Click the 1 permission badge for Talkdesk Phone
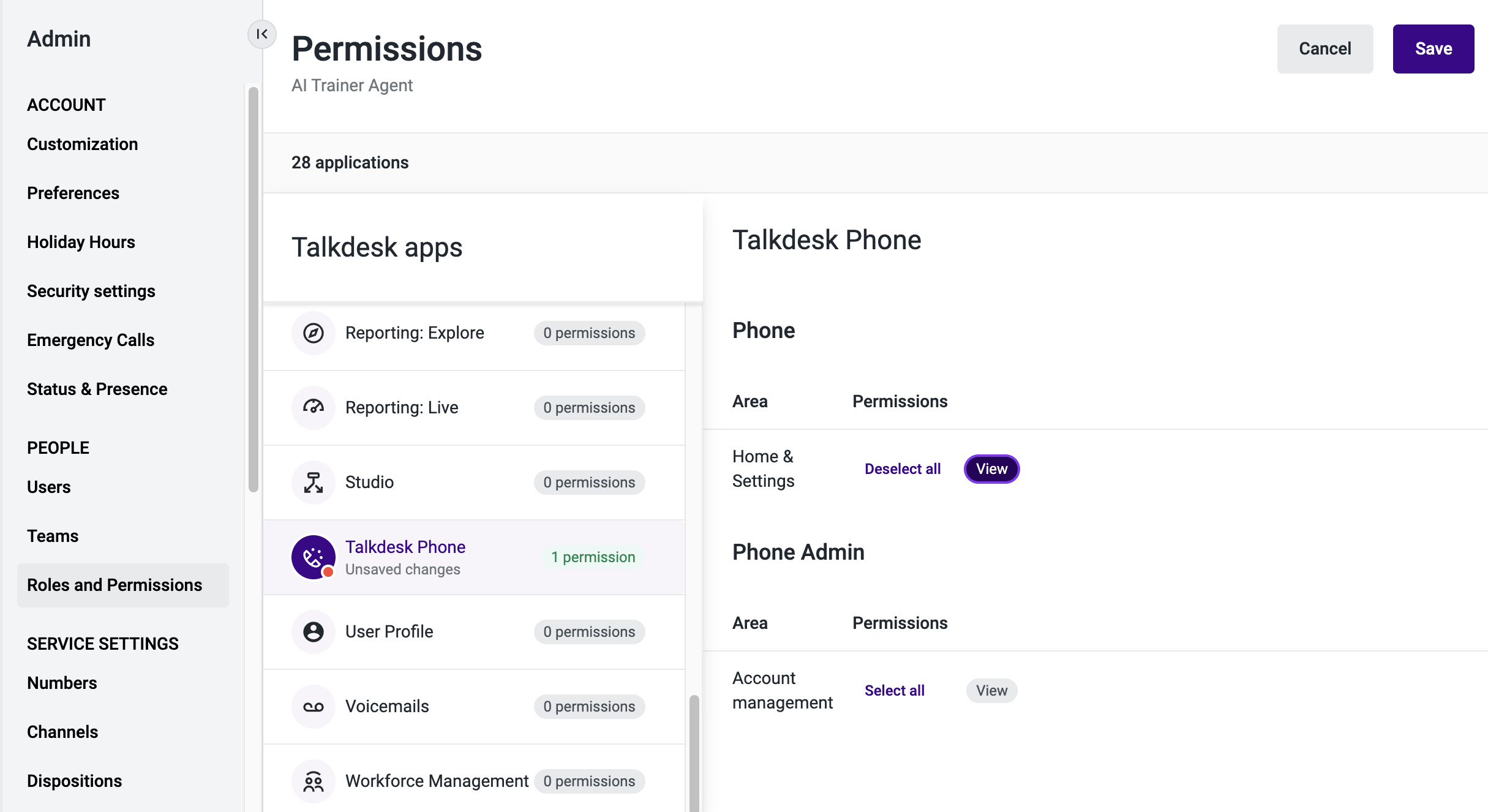1488x812 pixels. [593, 557]
